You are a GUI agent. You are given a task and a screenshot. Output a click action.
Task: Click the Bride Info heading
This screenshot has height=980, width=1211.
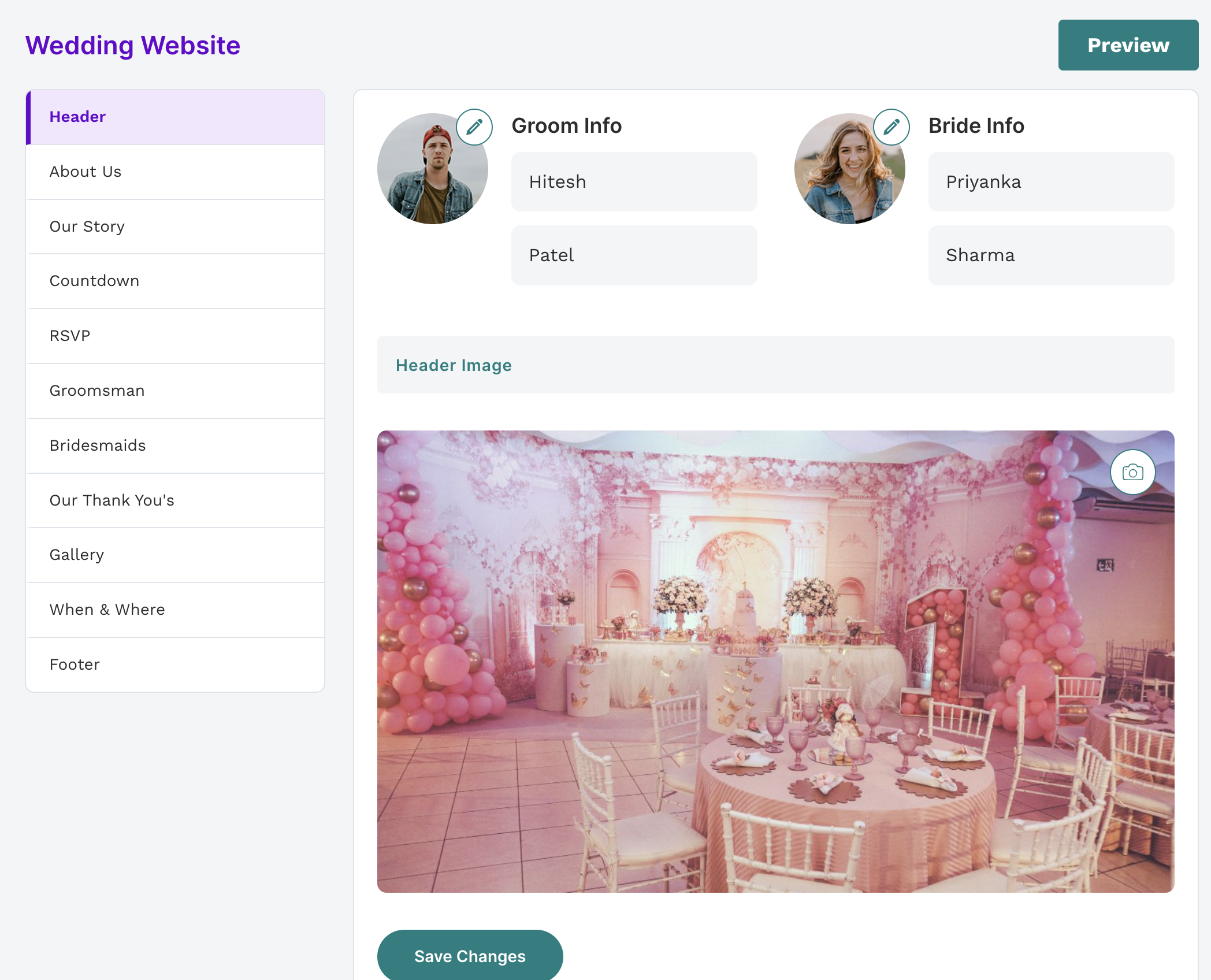tap(976, 125)
